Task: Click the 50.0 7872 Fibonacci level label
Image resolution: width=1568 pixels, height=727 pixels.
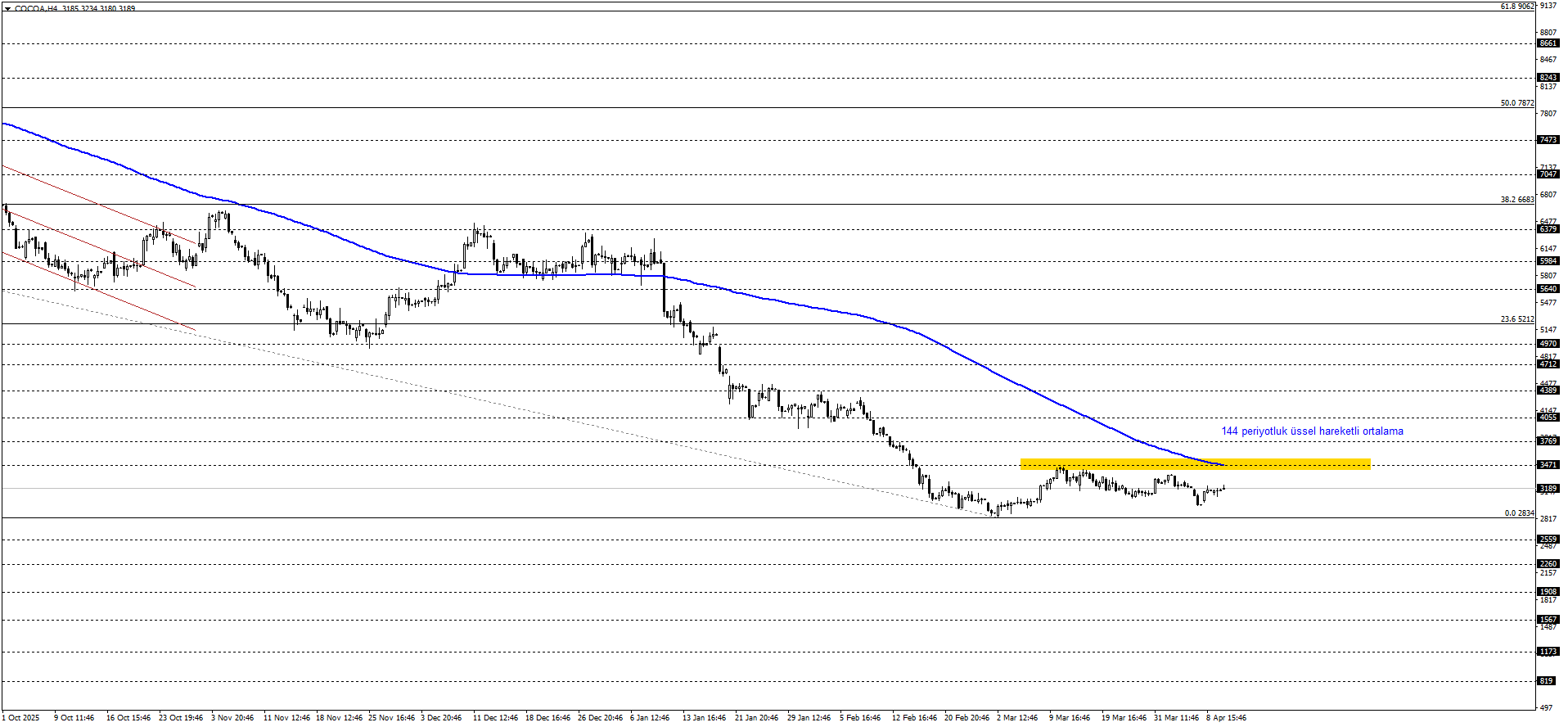Action: (1517, 103)
